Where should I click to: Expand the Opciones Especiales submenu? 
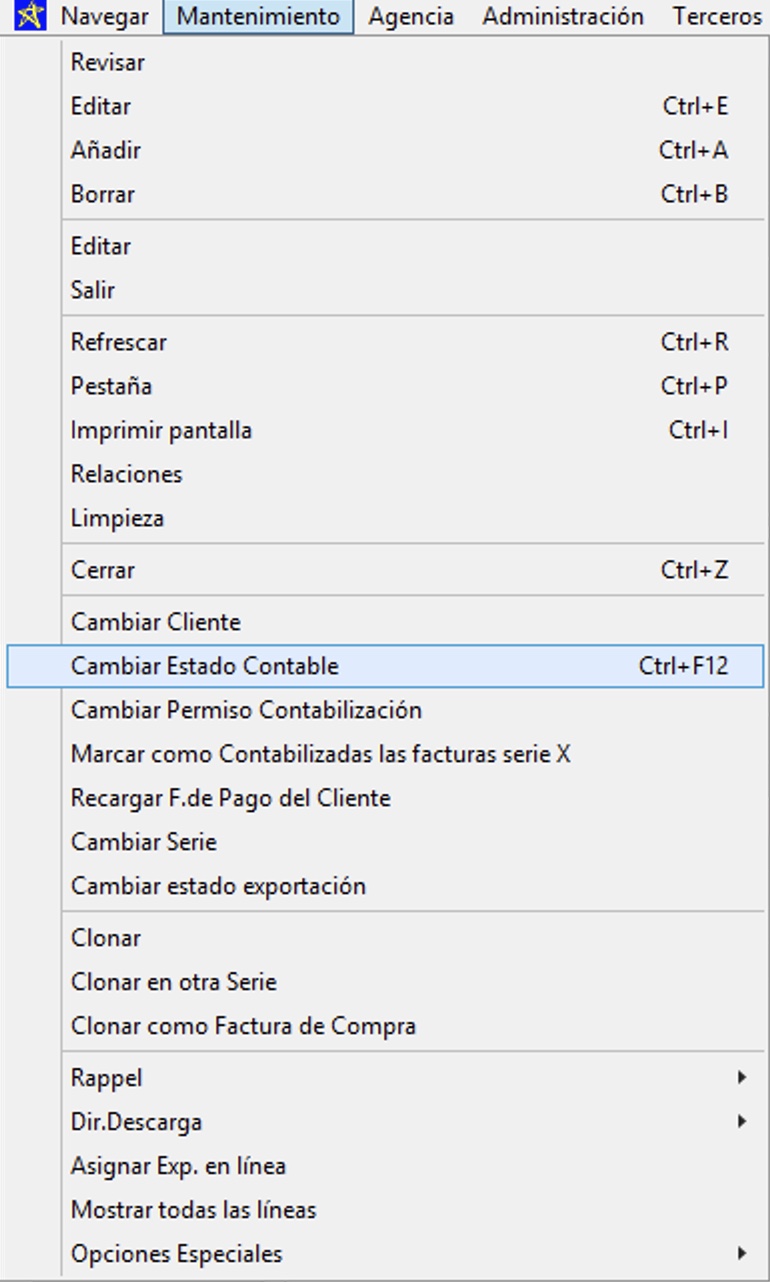176,1254
